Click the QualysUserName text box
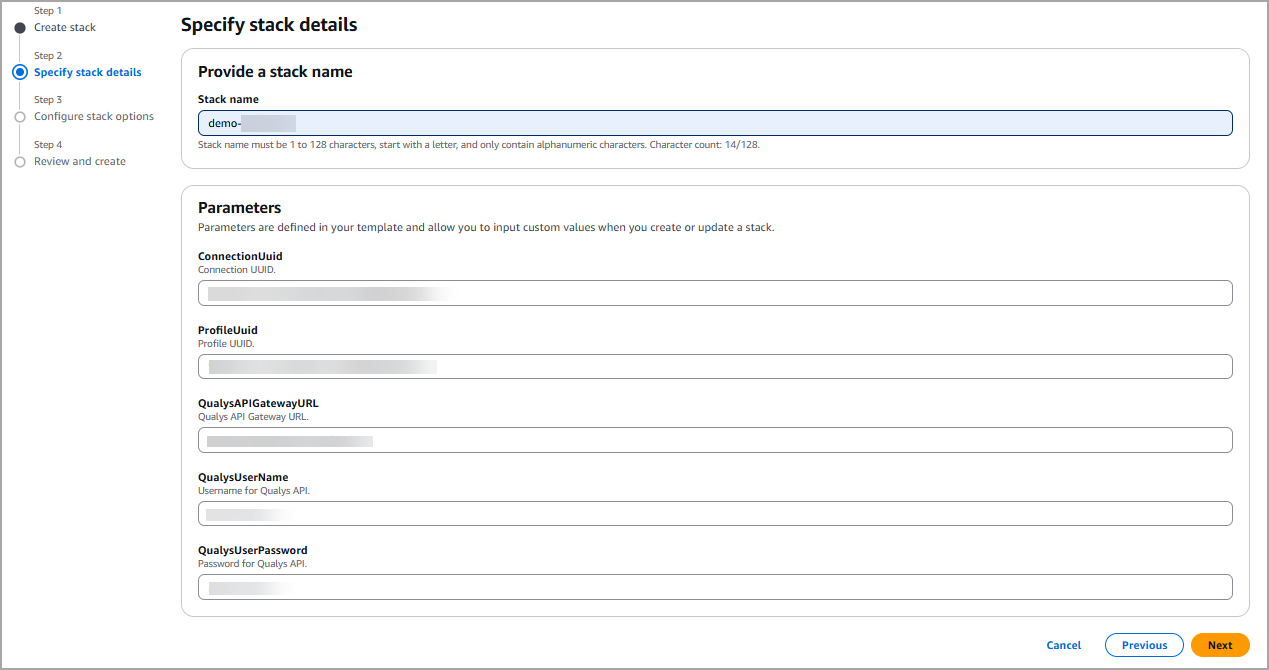The image size is (1269, 670). click(714, 514)
